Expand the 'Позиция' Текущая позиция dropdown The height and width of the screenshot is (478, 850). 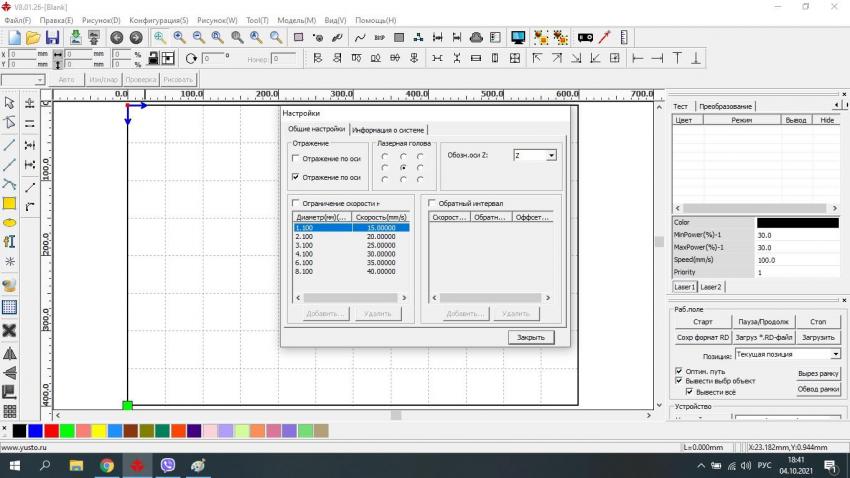[x=835, y=354]
